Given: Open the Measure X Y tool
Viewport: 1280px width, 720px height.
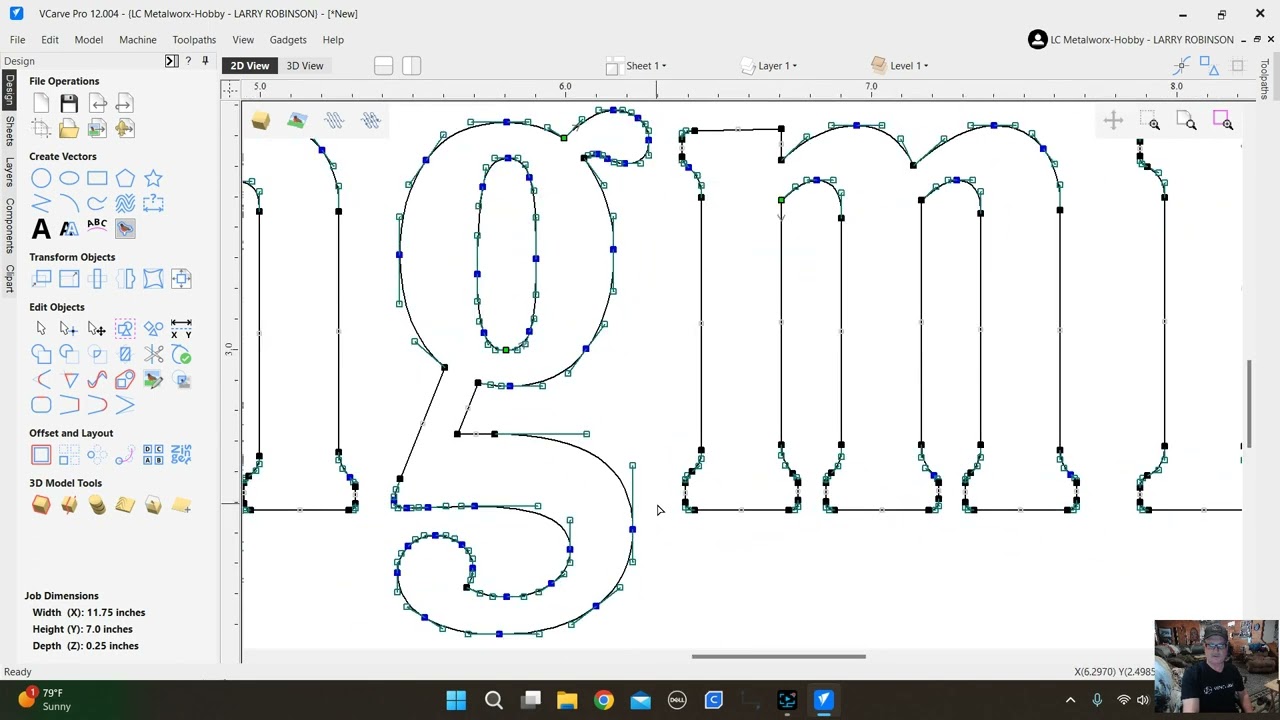Looking at the screenshot, I should (x=181, y=328).
